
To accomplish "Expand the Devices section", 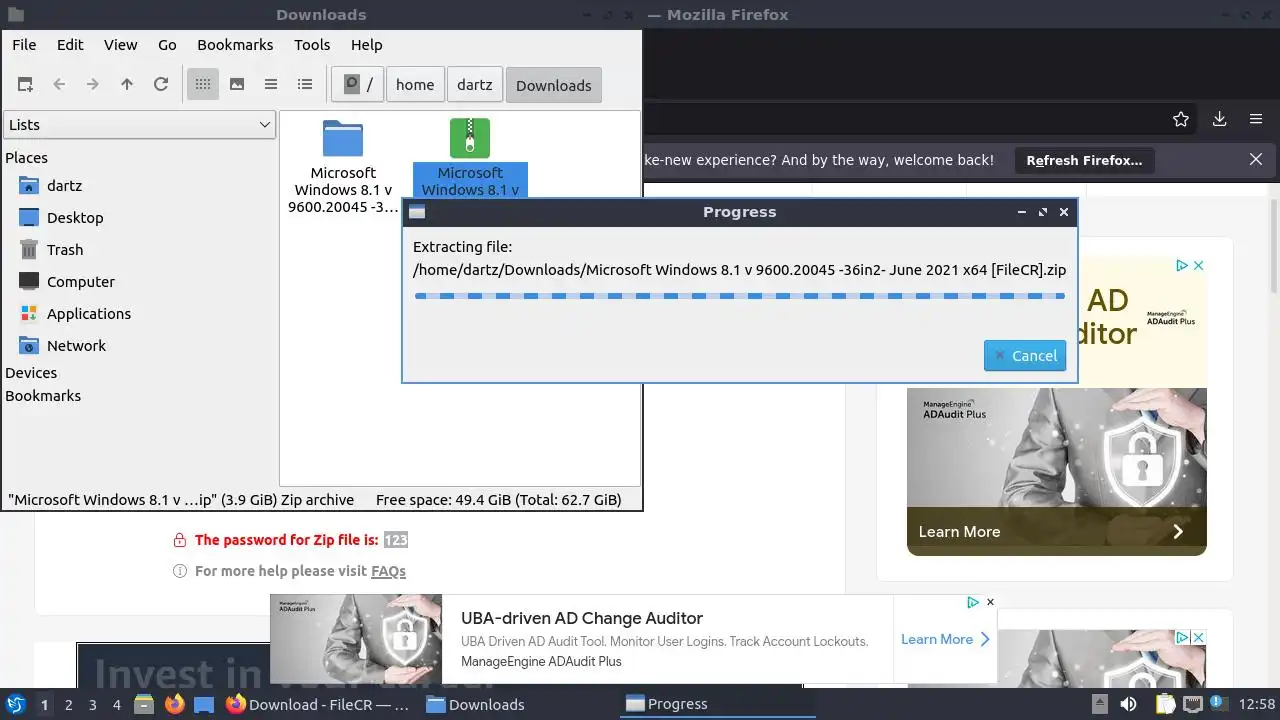I will [x=31, y=373].
